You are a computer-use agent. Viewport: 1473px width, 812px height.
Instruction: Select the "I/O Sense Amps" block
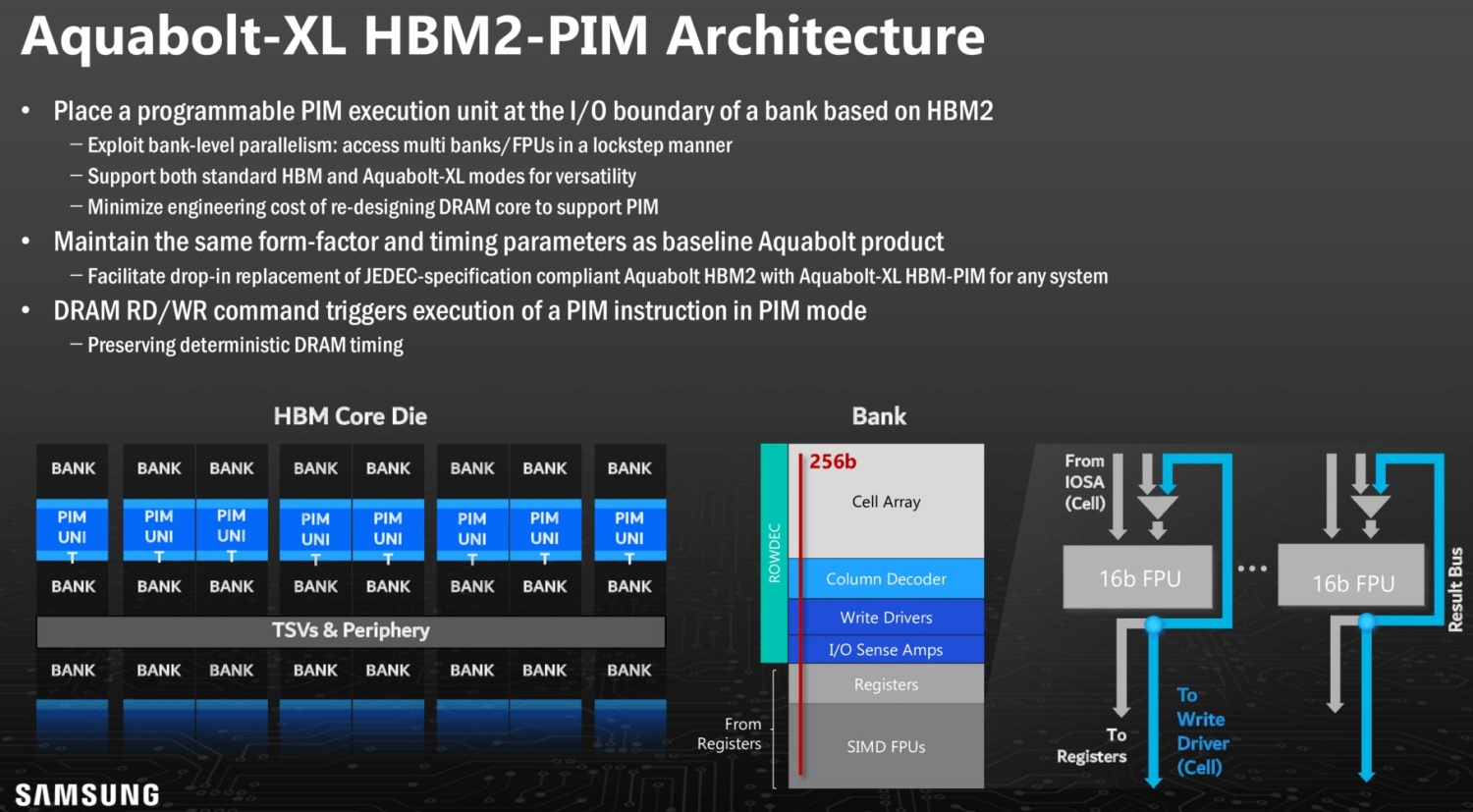tap(886, 650)
